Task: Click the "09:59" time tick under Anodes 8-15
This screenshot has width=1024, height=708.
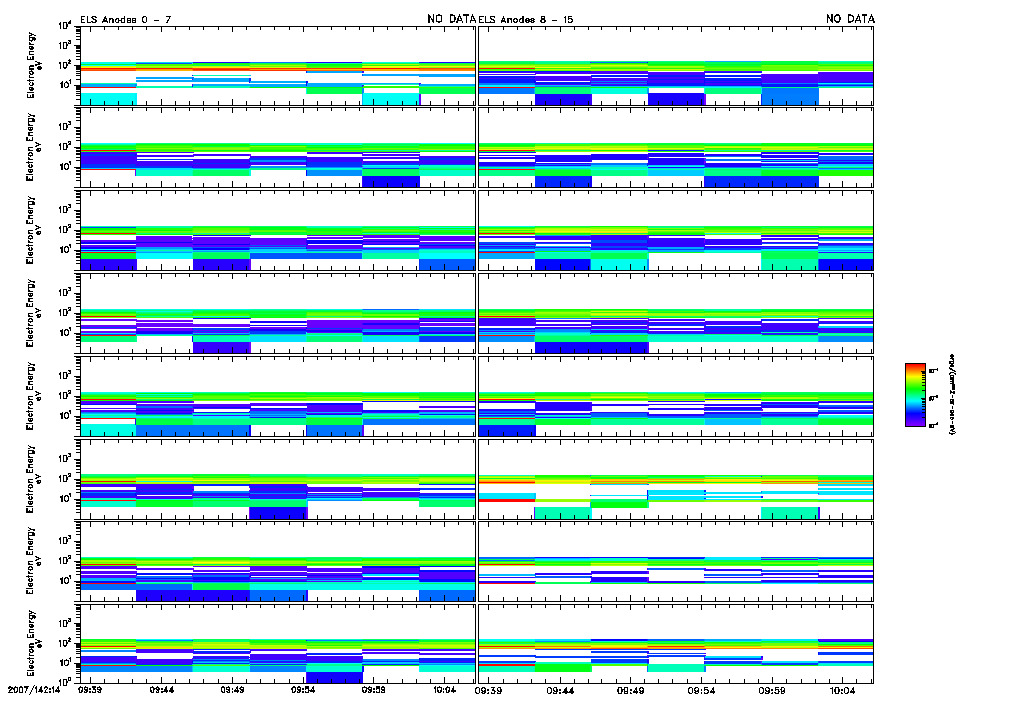Action: point(773,690)
